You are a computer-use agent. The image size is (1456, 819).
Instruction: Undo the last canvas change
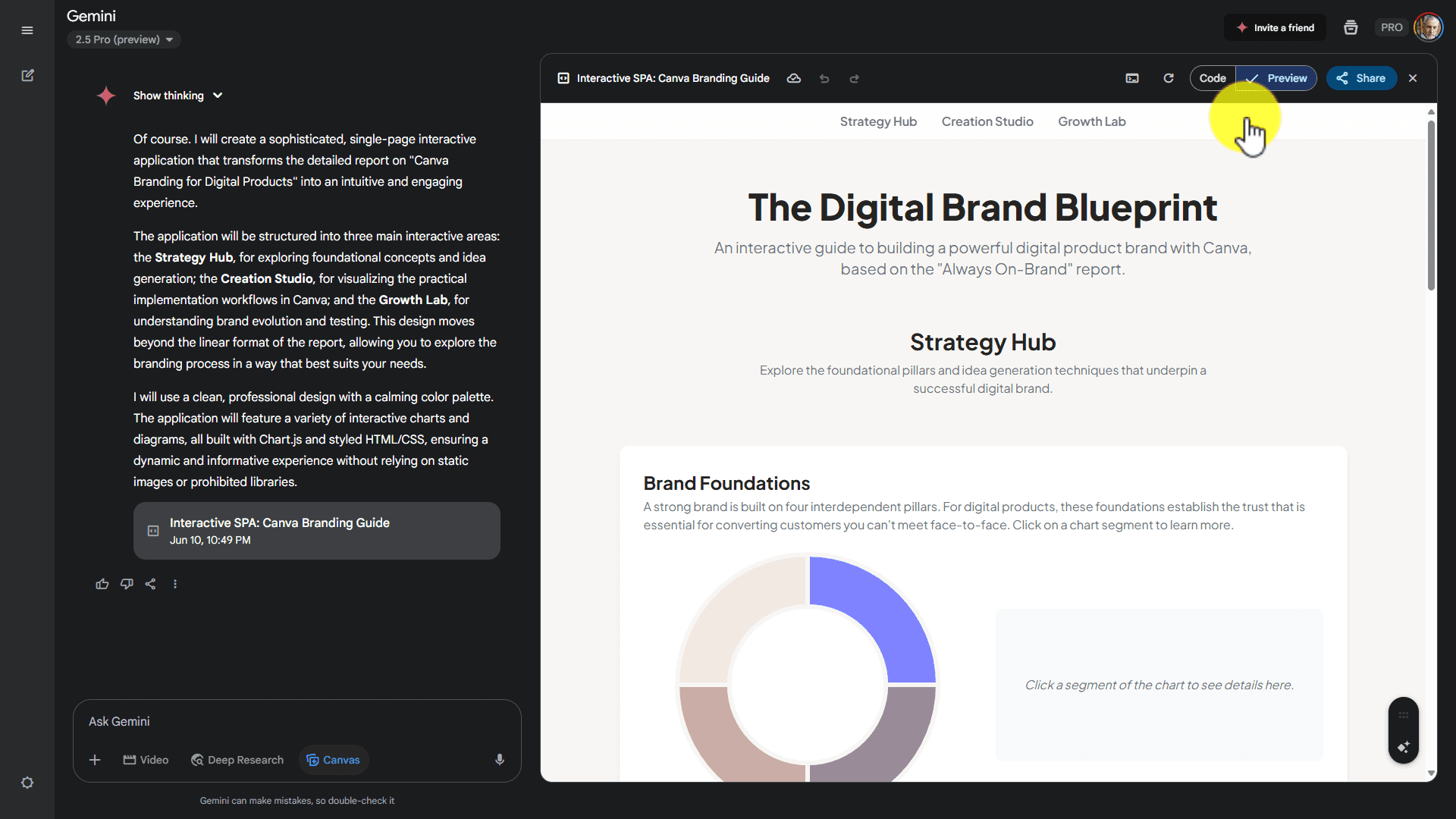tap(824, 79)
